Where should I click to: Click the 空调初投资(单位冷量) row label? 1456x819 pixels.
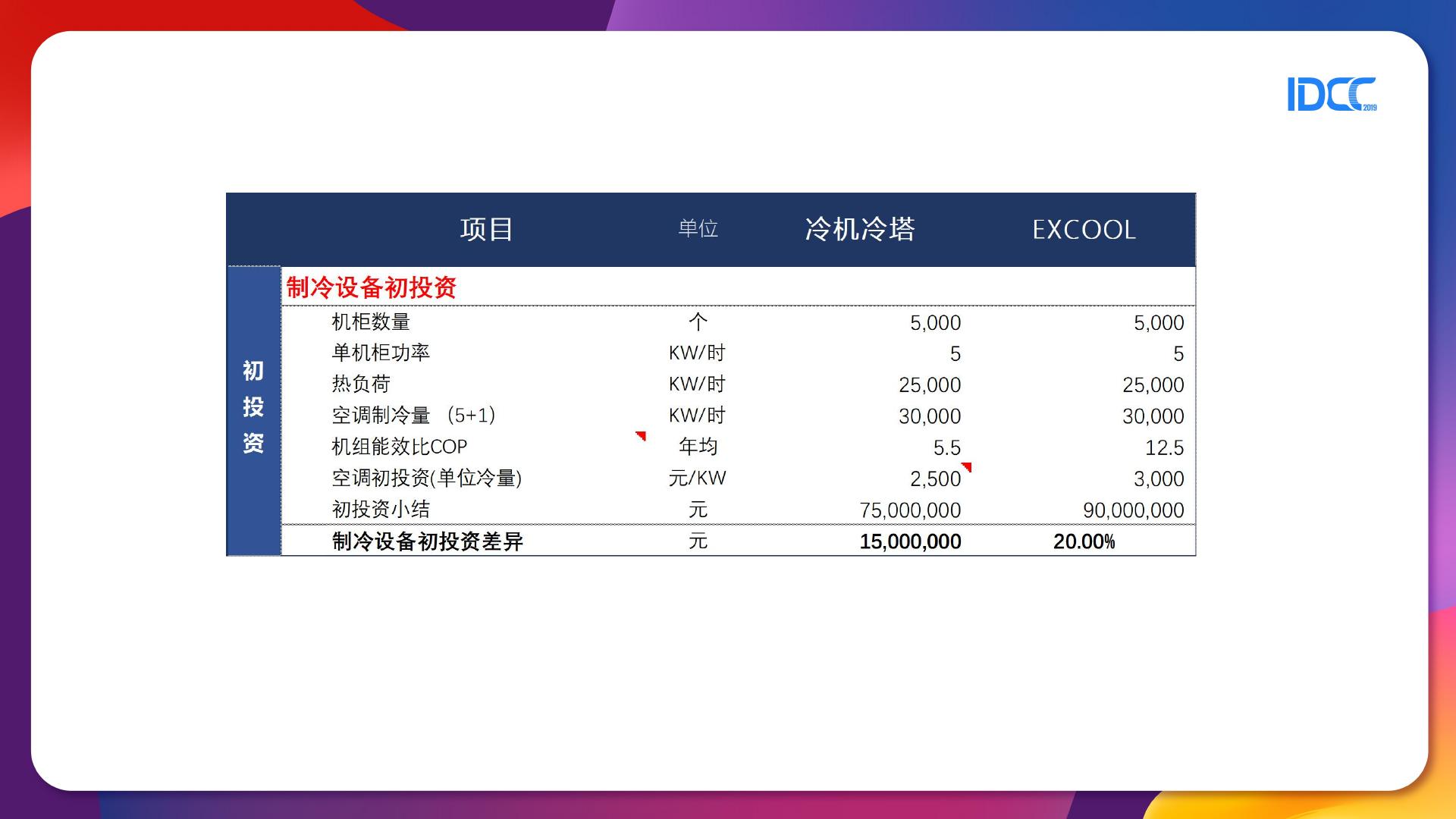coord(426,479)
